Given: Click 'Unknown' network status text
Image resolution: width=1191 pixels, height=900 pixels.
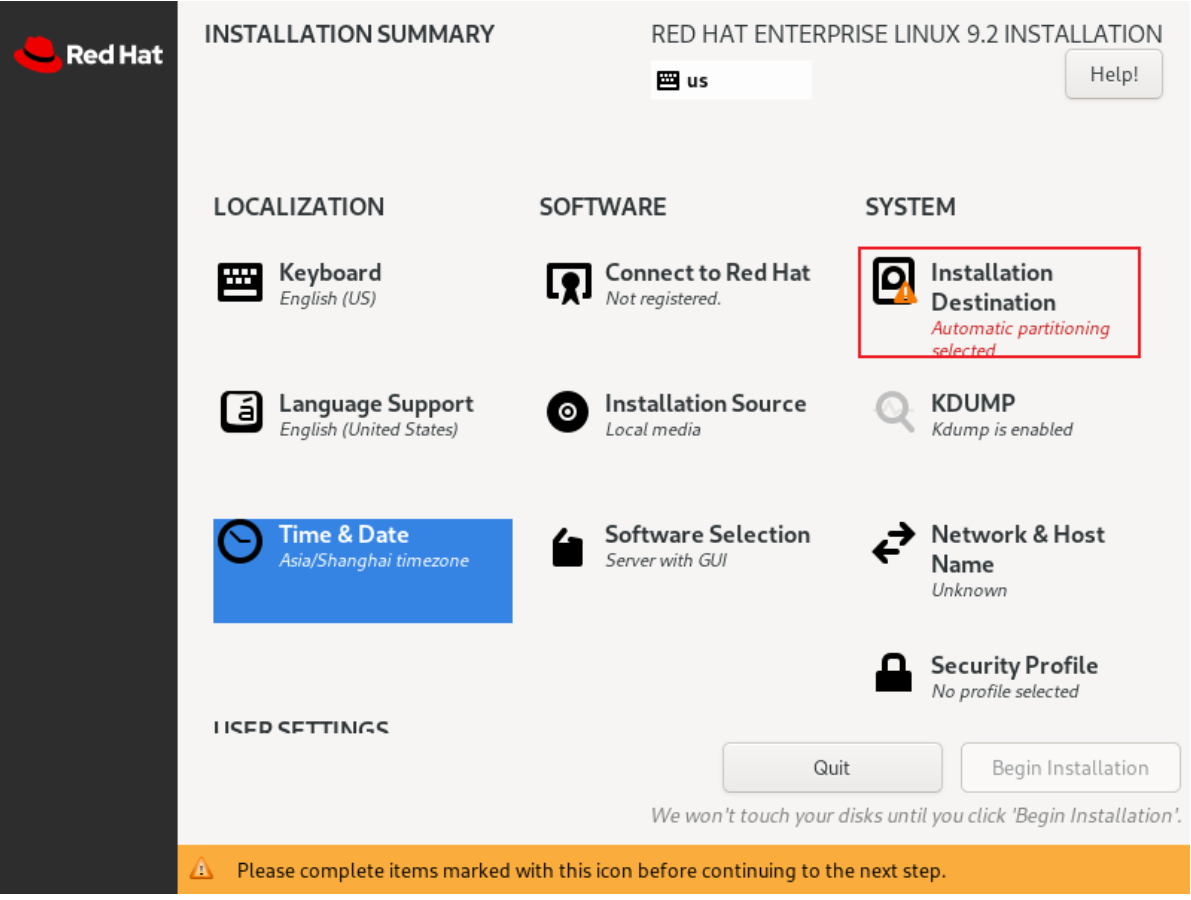Looking at the screenshot, I should click(969, 590).
